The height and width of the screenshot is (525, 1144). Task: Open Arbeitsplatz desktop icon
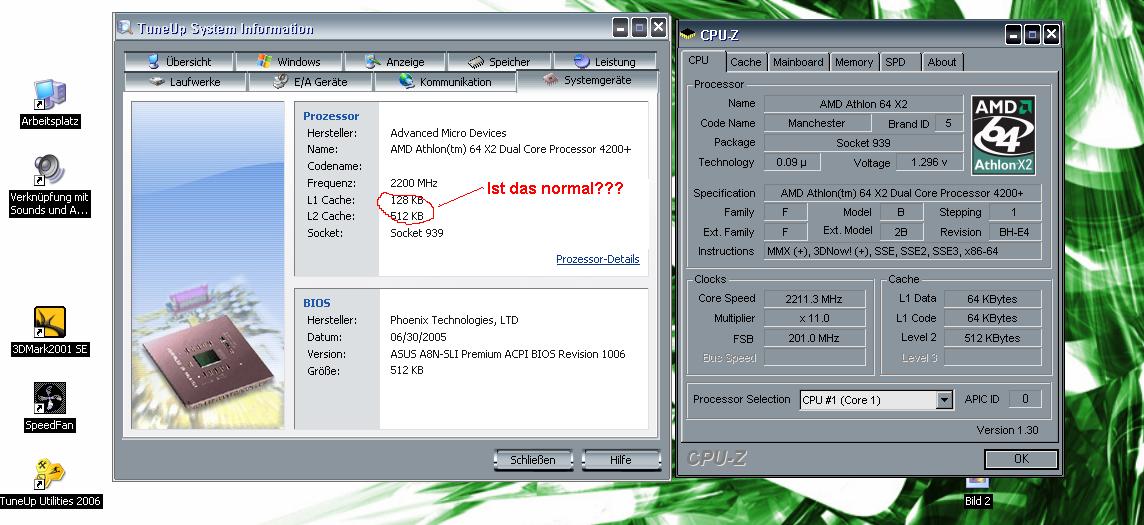50,96
